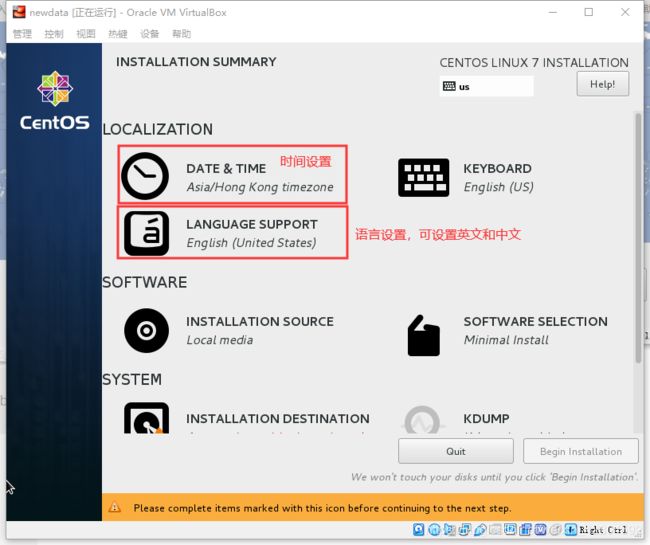Viewport: 650px width, 545px height.
Task: Open Installation Destination via hard drive icon
Action: point(146,418)
